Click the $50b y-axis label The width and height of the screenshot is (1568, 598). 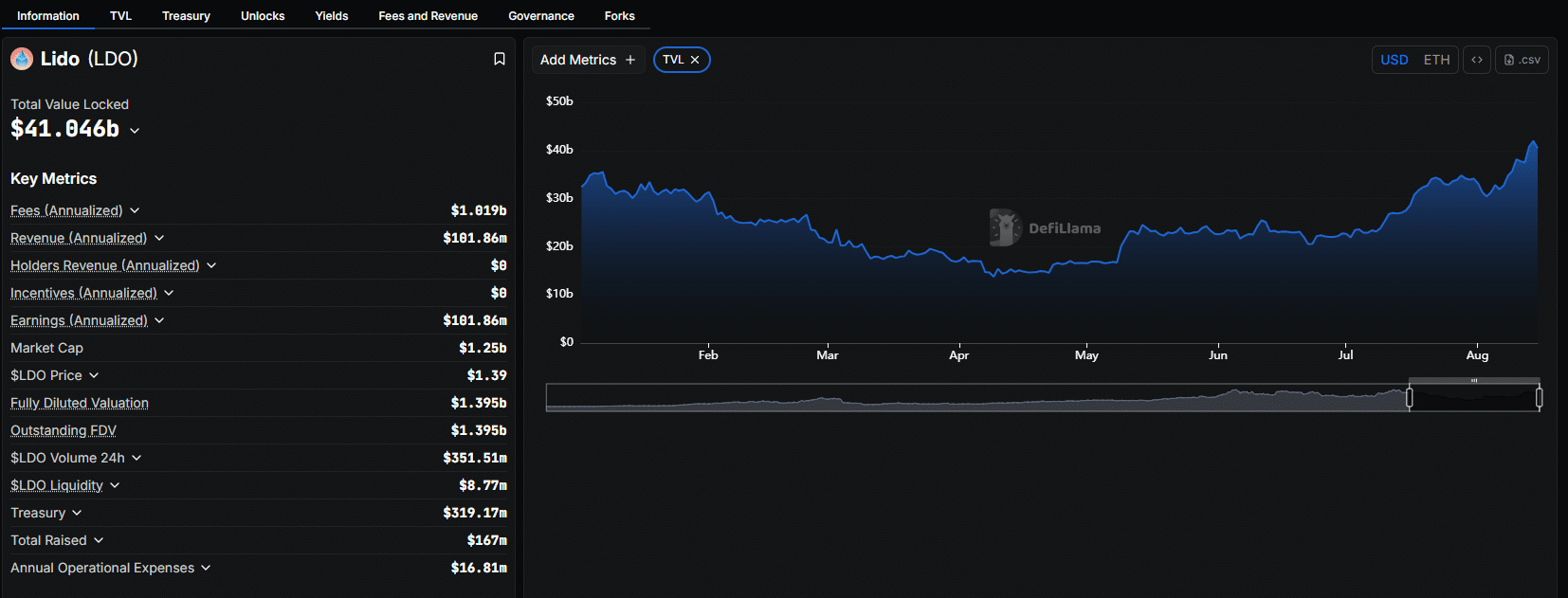(559, 101)
